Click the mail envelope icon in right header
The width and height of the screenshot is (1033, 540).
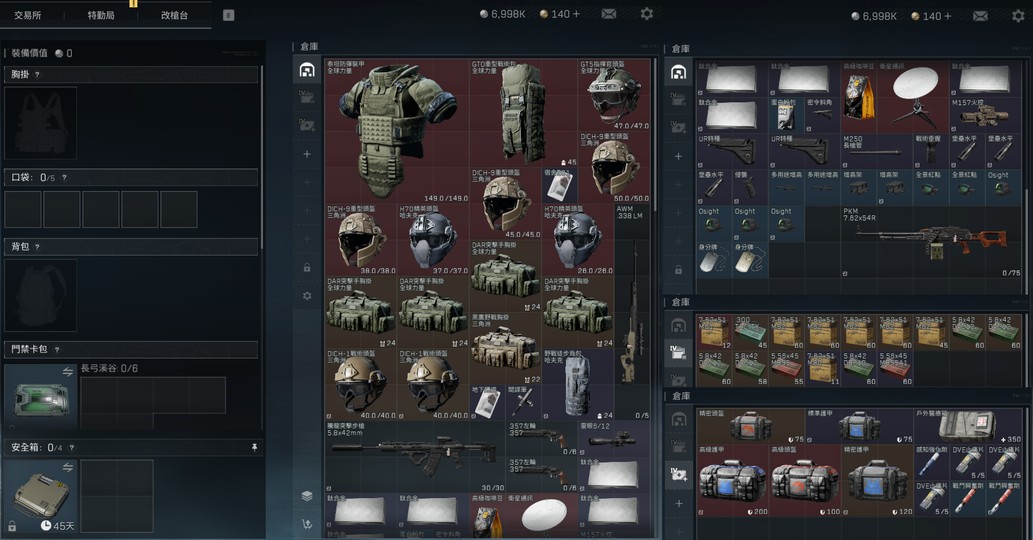coord(980,16)
